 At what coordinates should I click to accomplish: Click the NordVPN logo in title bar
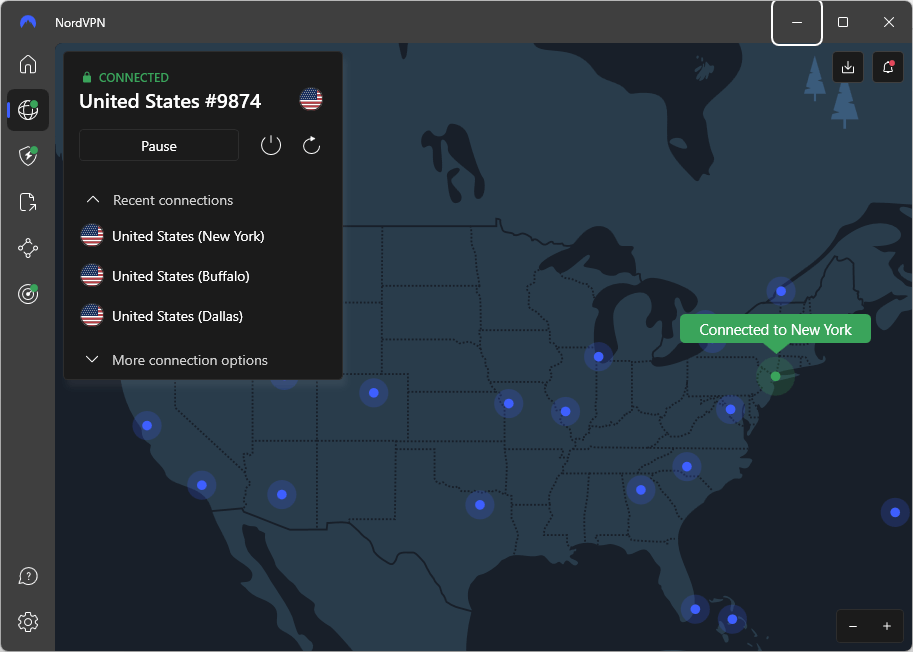[x=28, y=22]
